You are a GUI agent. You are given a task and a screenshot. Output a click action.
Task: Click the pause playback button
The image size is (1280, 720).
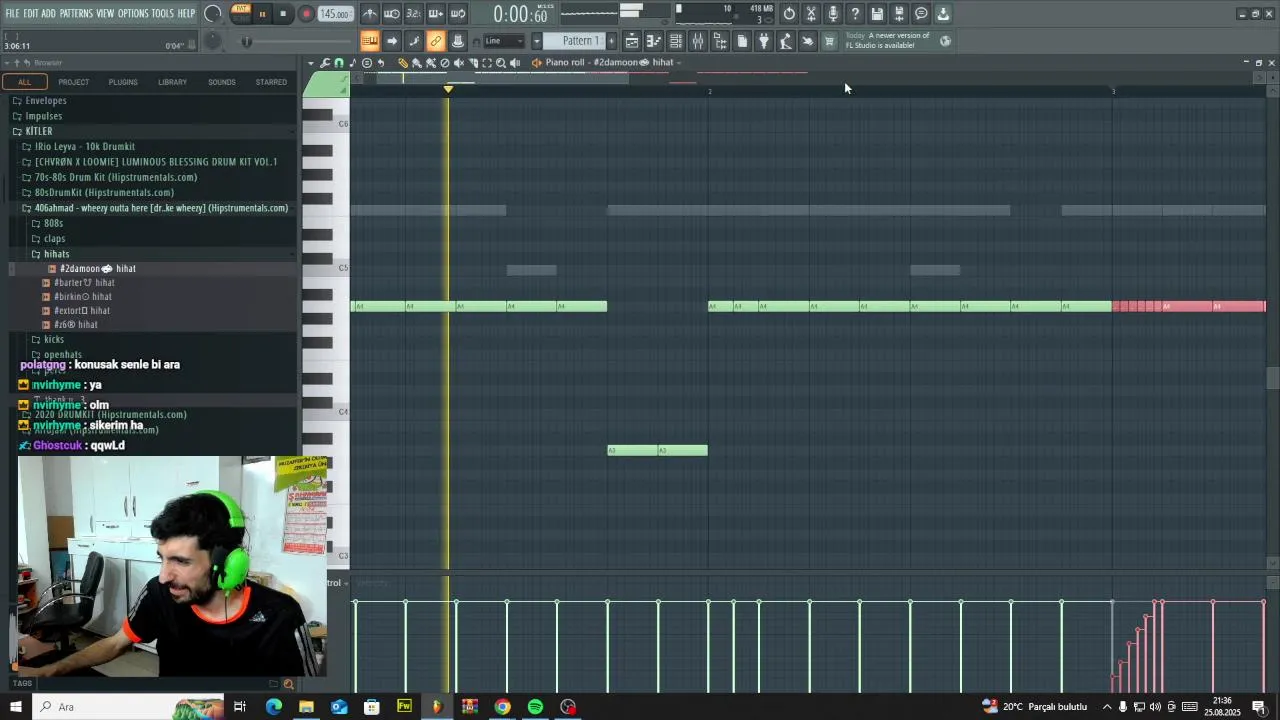tap(262, 14)
